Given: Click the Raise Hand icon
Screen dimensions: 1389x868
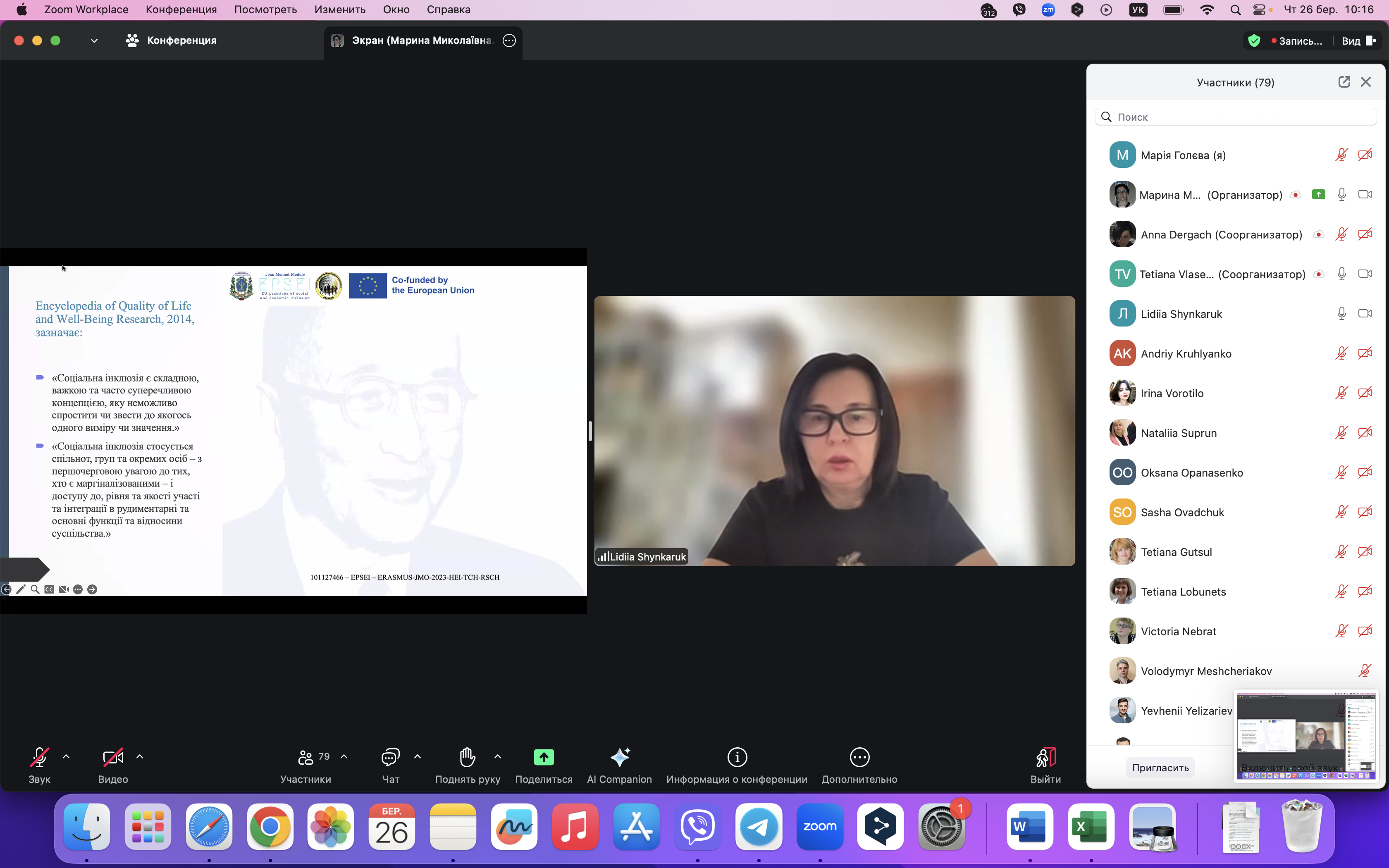Looking at the screenshot, I should tap(467, 757).
